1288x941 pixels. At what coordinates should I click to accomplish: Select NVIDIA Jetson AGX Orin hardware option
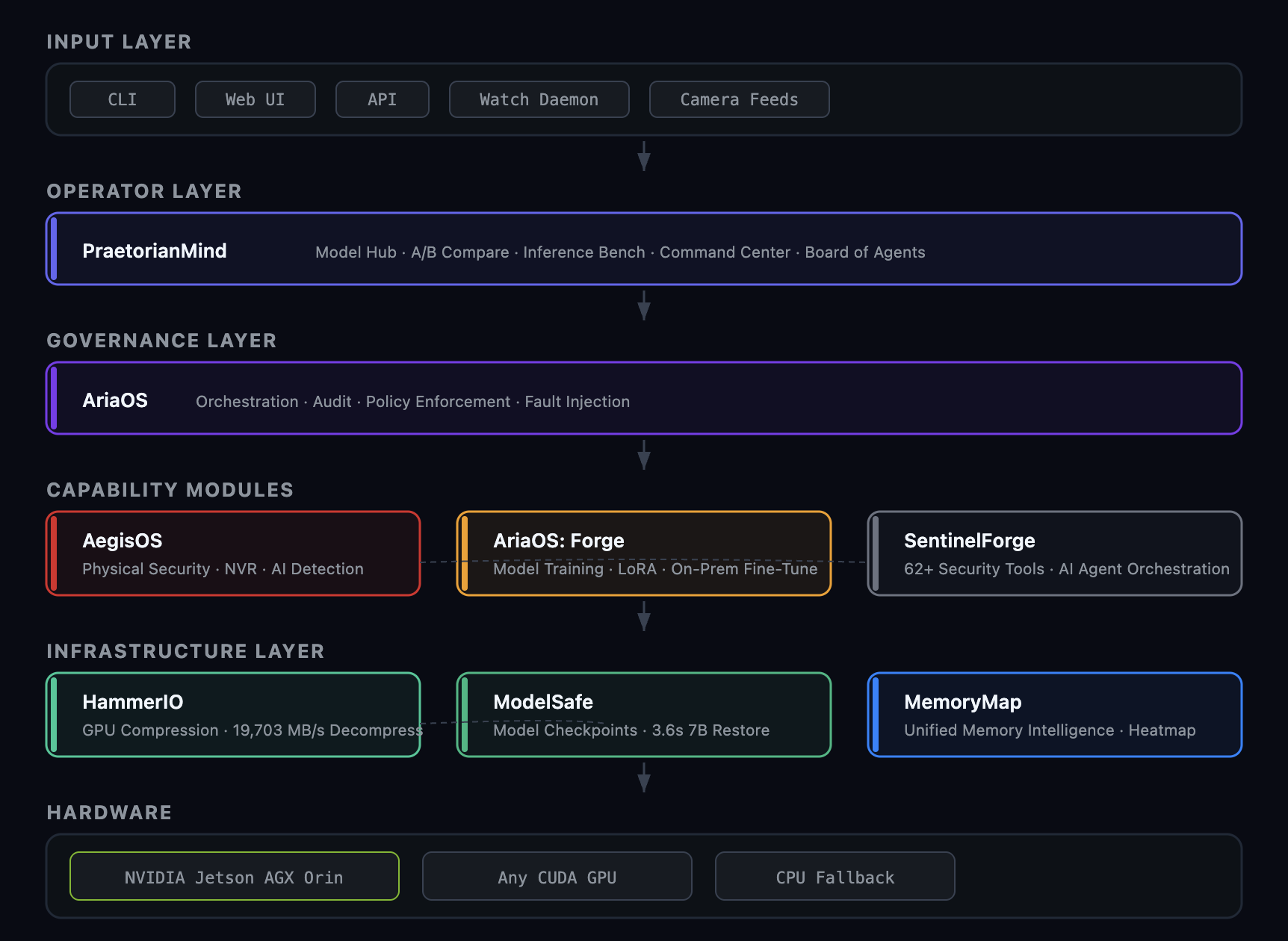pyautogui.click(x=233, y=876)
